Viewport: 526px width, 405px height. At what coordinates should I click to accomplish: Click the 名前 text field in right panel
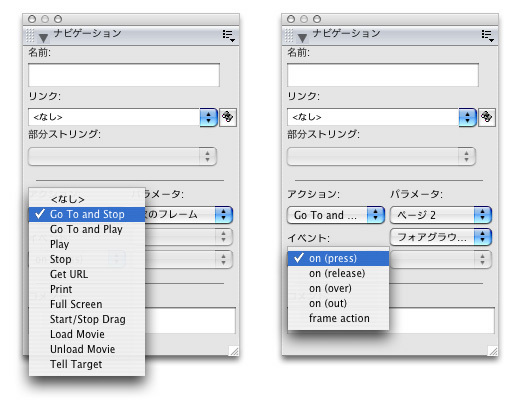point(383,75)
